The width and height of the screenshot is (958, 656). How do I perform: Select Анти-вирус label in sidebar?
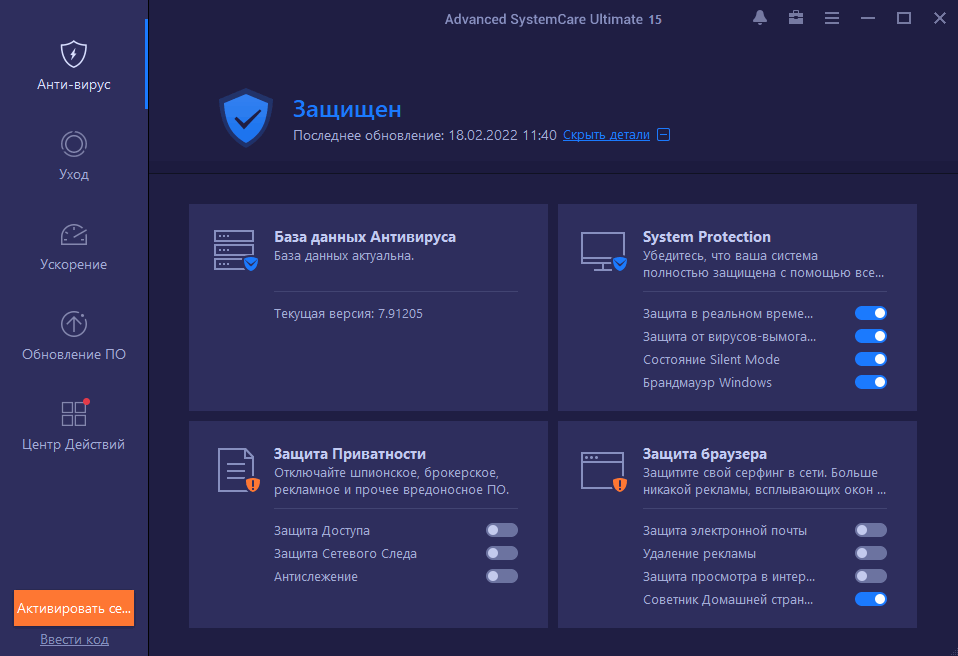[73, 84]
